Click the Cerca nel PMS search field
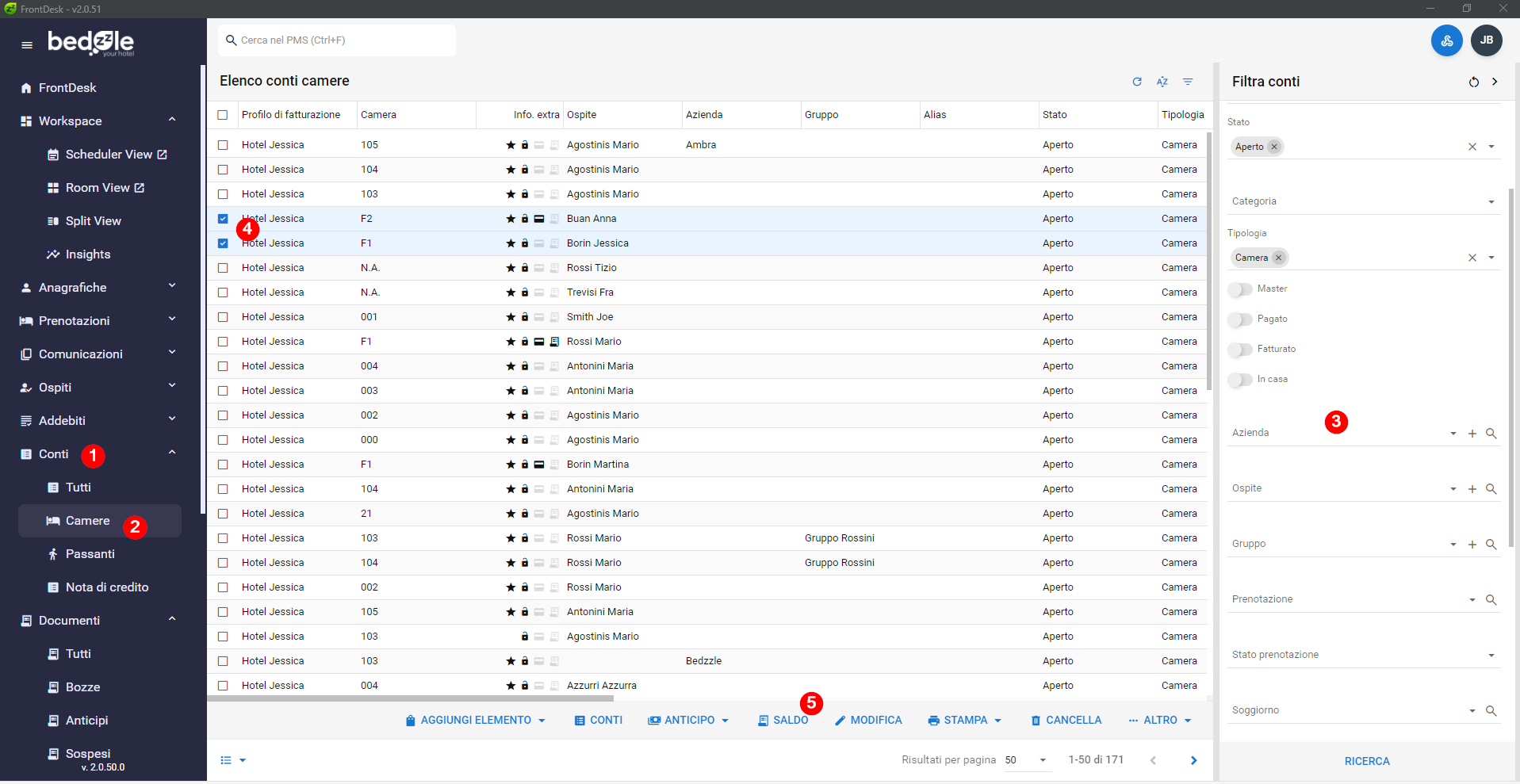 point(337,40)
